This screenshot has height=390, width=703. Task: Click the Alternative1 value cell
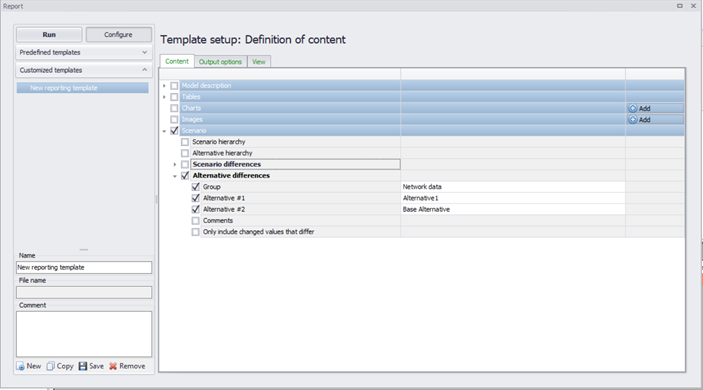(x=512, y=198)
